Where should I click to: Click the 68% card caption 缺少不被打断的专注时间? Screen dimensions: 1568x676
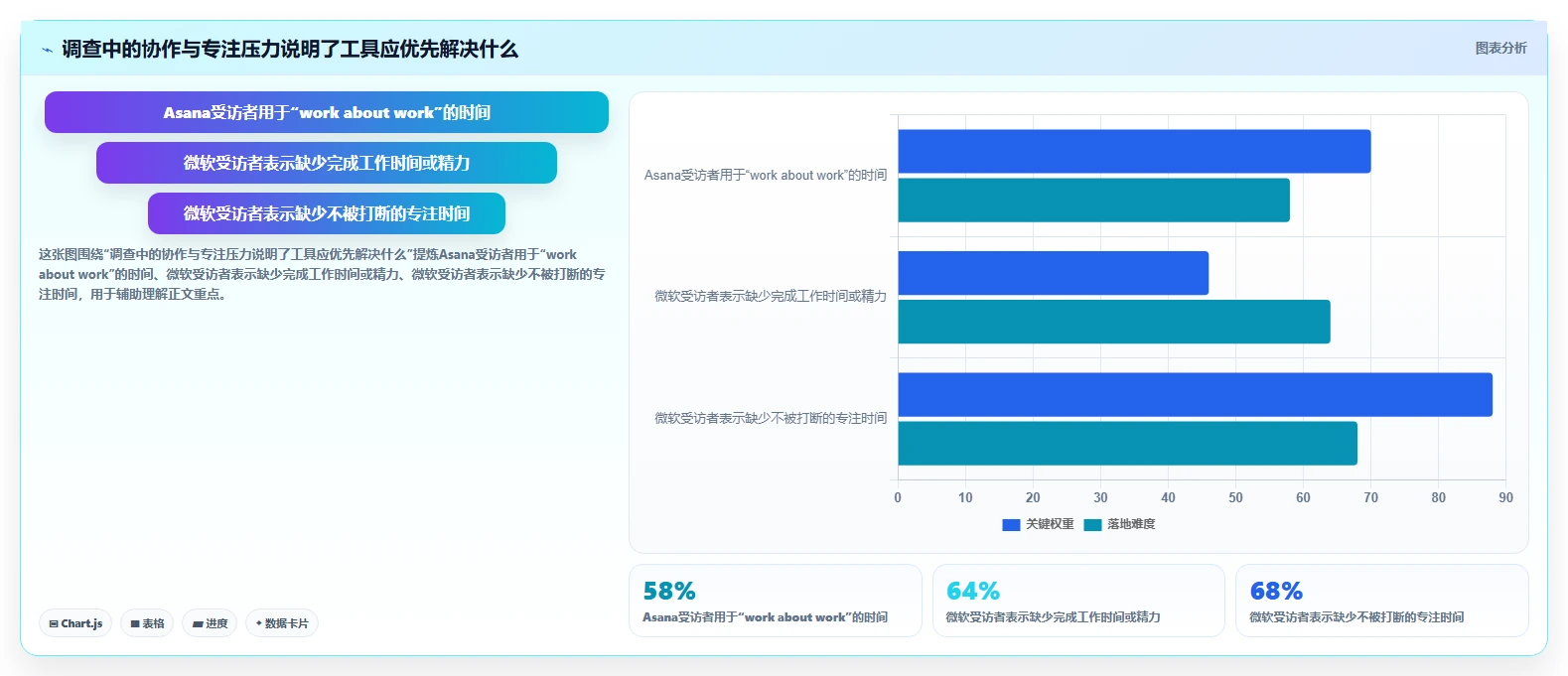[x=1356, y=617]
